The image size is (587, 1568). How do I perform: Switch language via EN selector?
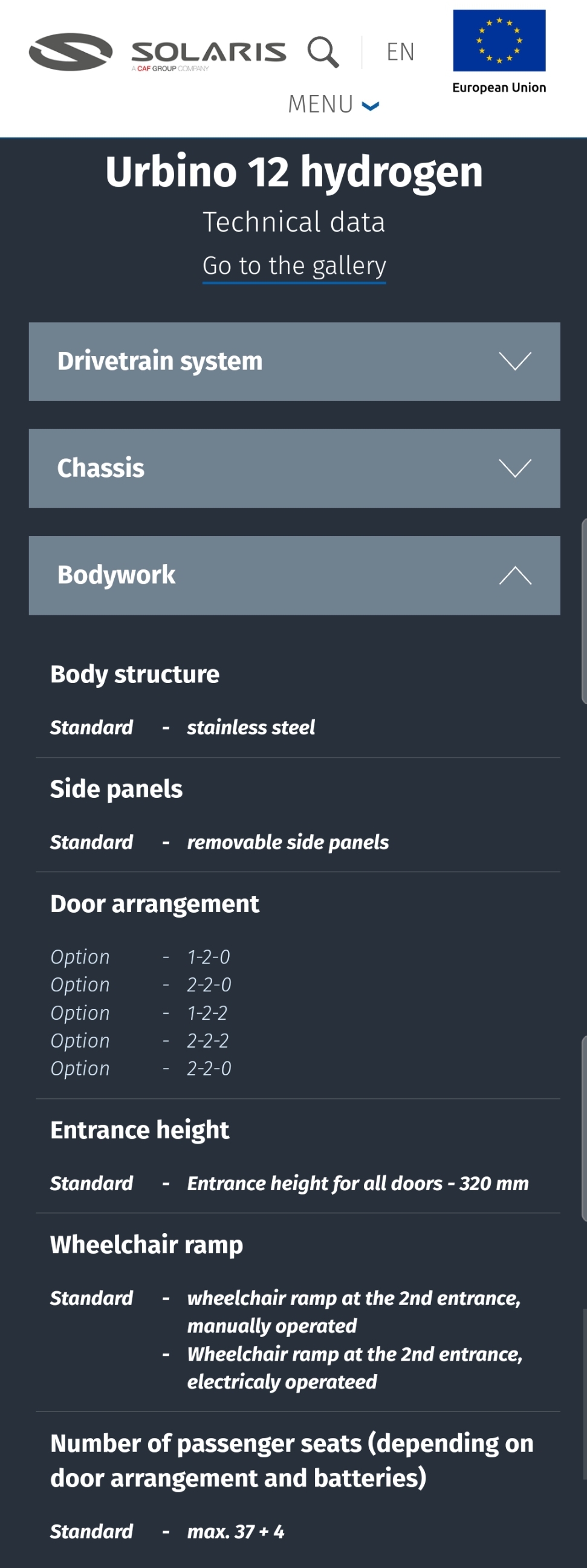(400, 52)
